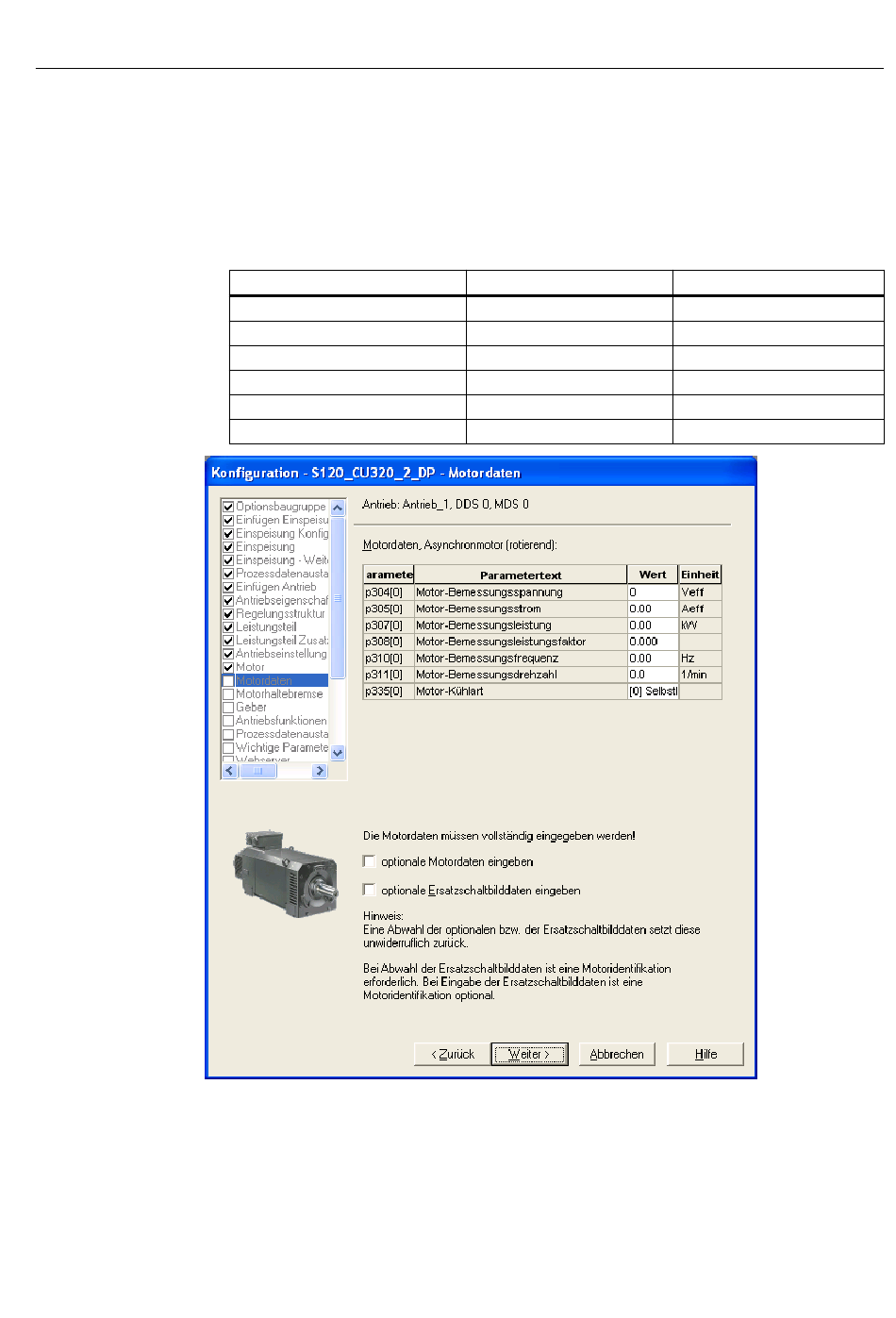This screenshot has height=1318, width=896.
Task: Edit Motor-Bemessungsfrequenz value field
Action: click(x=653, y=658)
